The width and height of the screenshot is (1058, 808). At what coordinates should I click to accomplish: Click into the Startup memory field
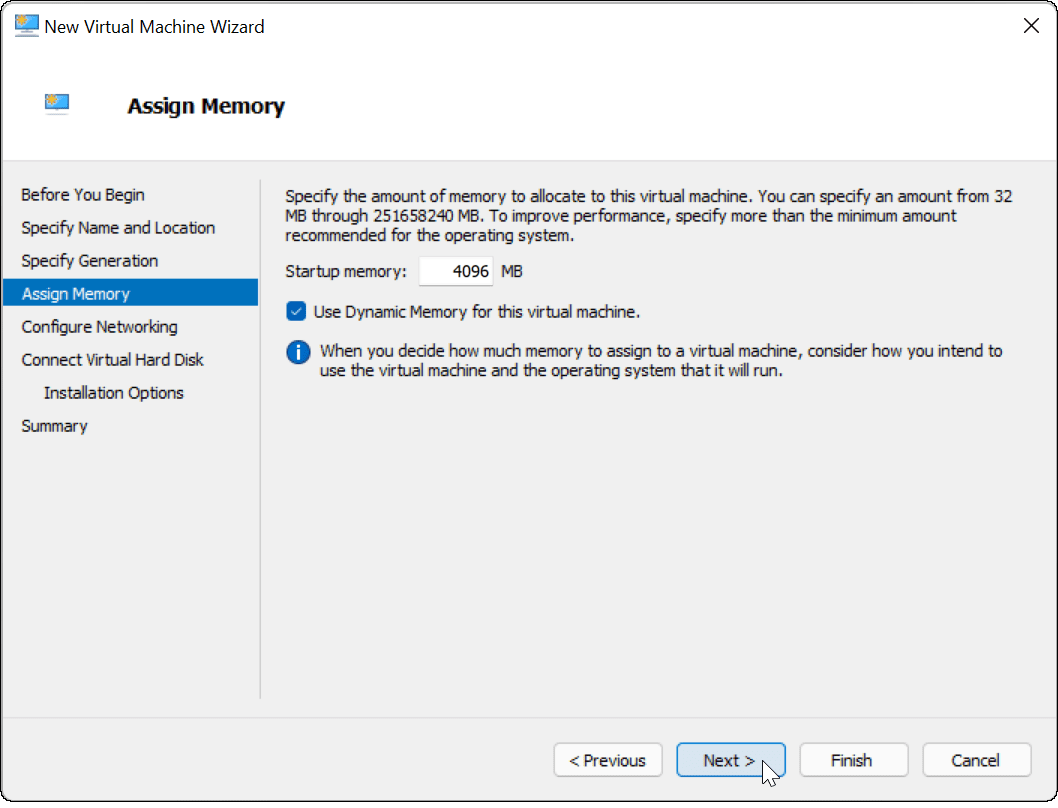coord(456,272)
